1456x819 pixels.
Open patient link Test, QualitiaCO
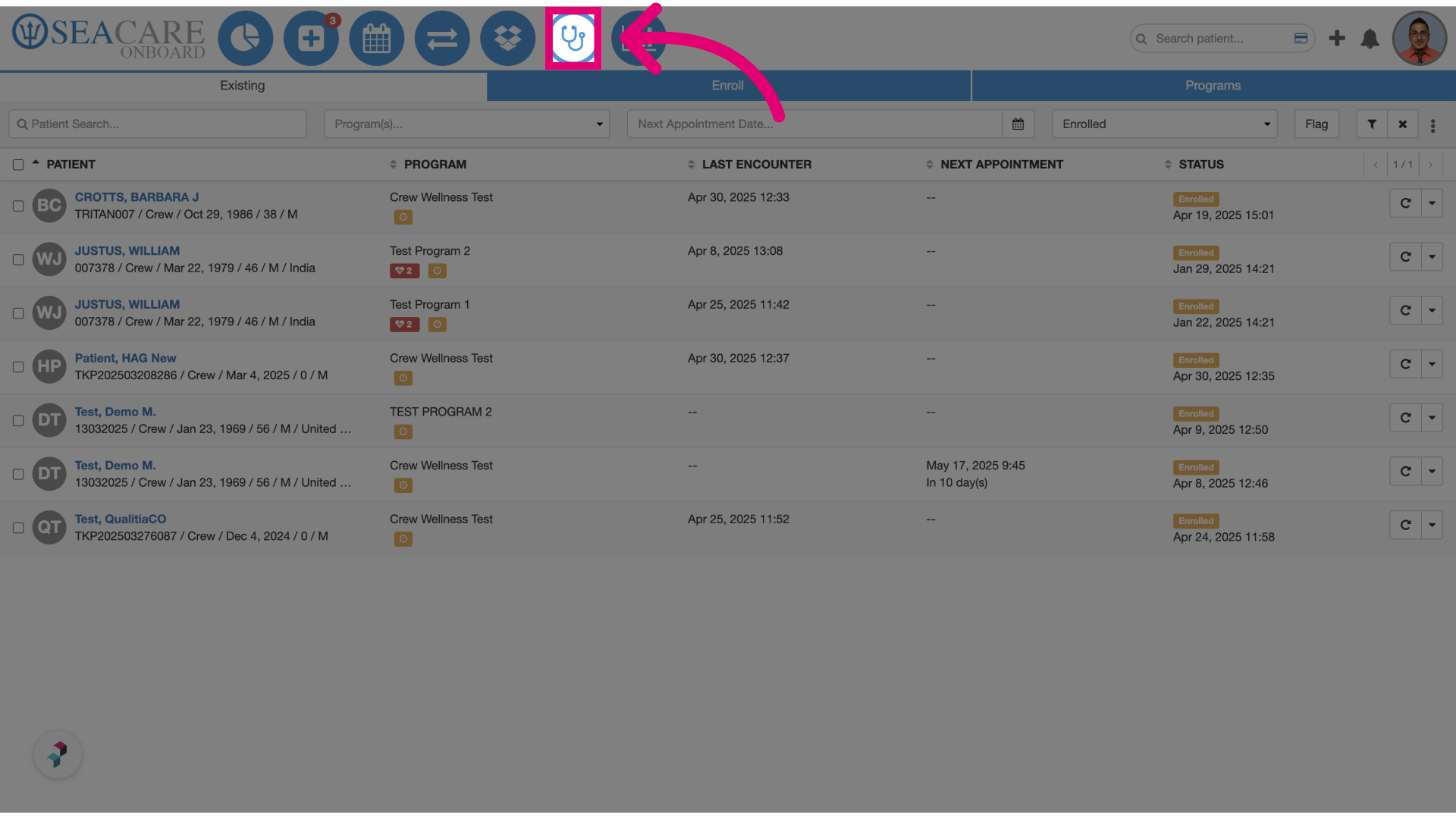(x=120, y=519)
